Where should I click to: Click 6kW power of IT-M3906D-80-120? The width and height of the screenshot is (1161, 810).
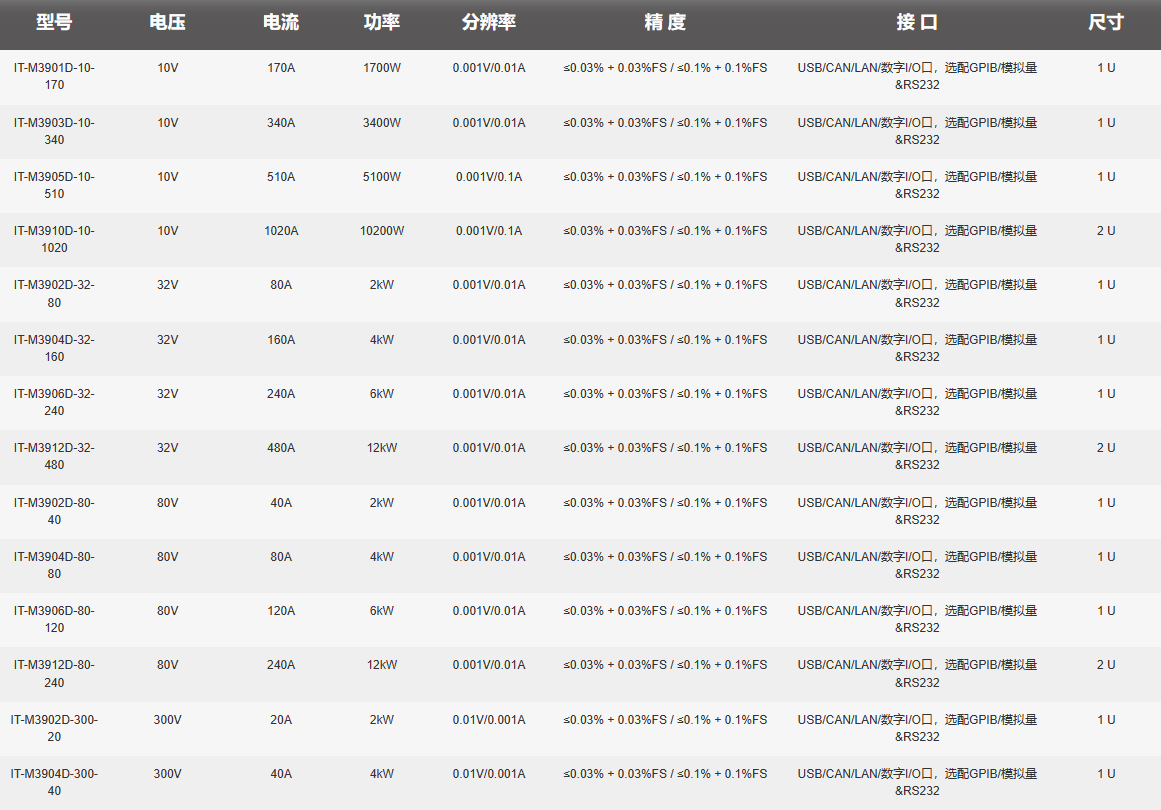[381, 611]
